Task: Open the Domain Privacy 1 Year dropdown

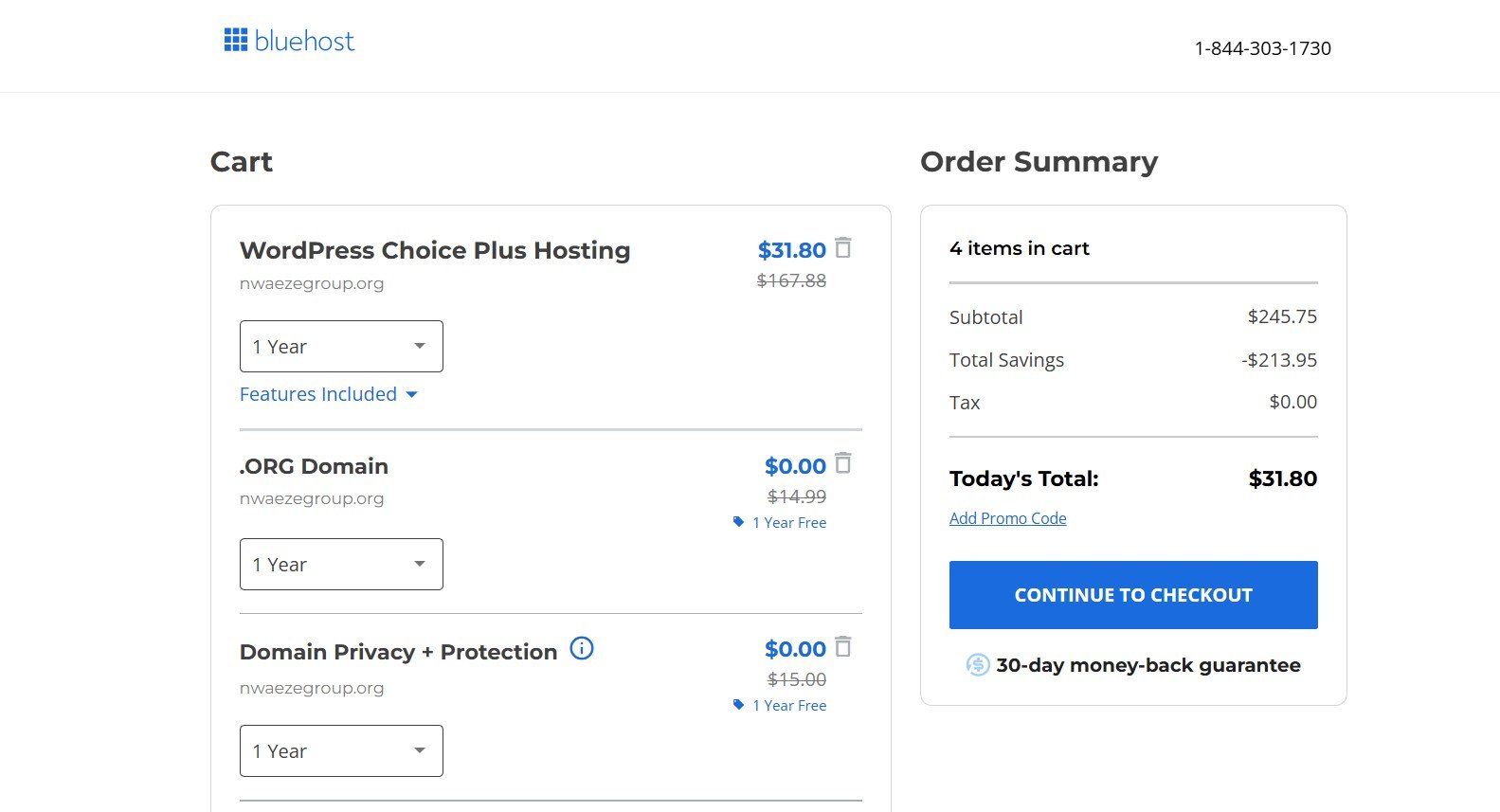Action: click(341, 751)
